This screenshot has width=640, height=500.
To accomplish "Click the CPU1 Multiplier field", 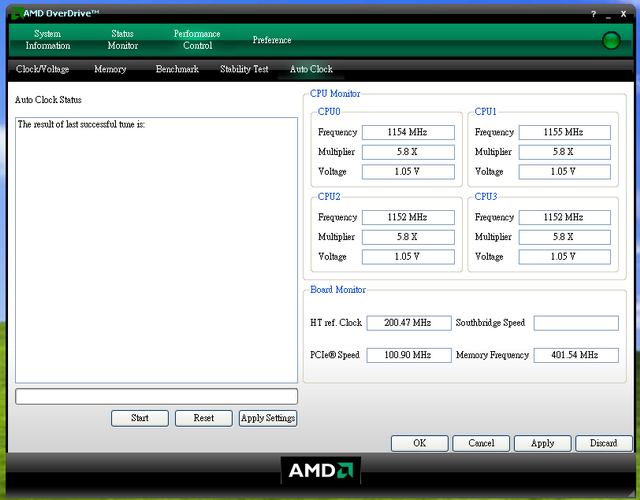I will [x=564, y=152].
